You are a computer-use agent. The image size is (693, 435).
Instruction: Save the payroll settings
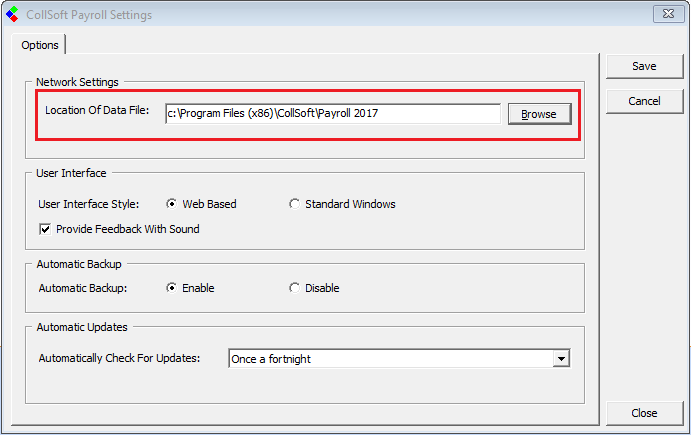click(644, 66)
